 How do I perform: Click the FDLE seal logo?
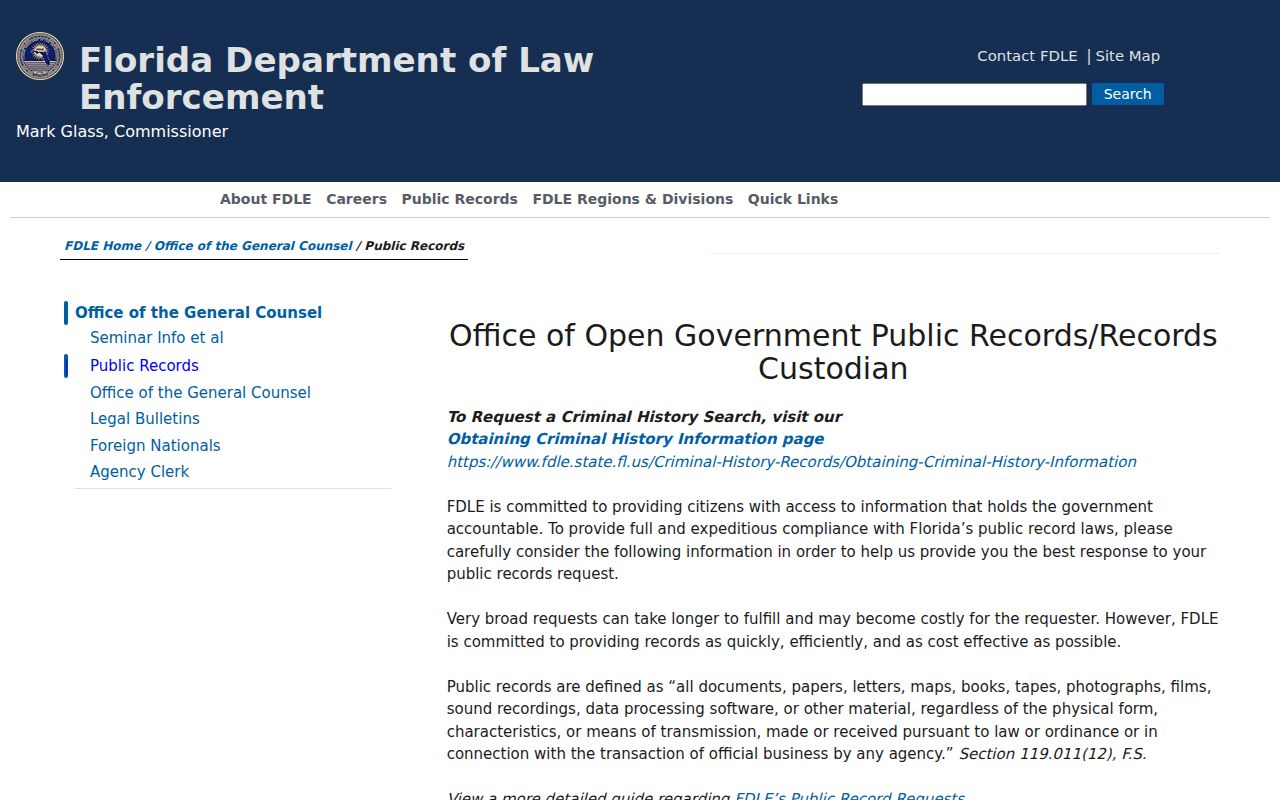40,56
